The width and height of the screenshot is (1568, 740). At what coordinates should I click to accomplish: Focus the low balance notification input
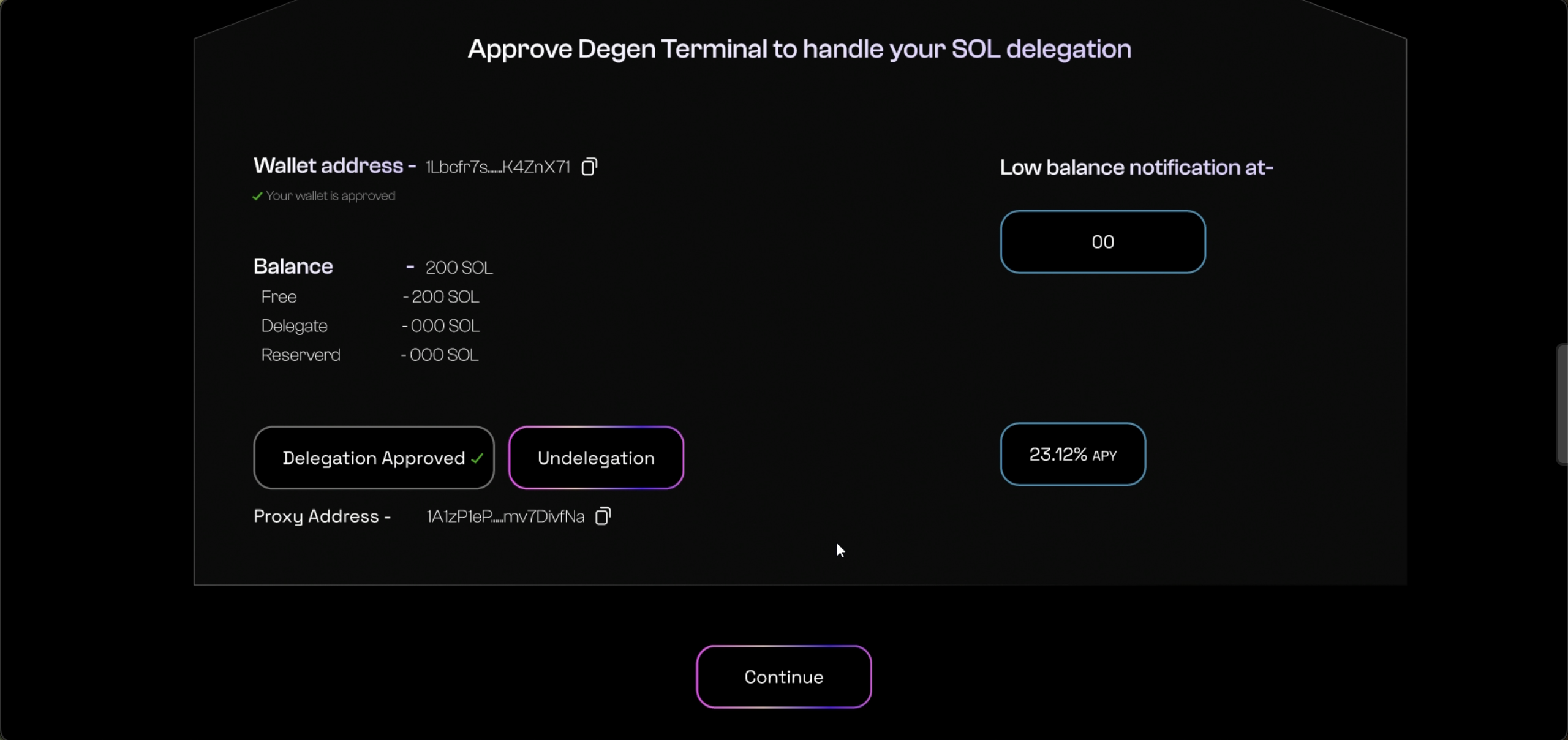pyautogui.click(x=1102, y=242)
